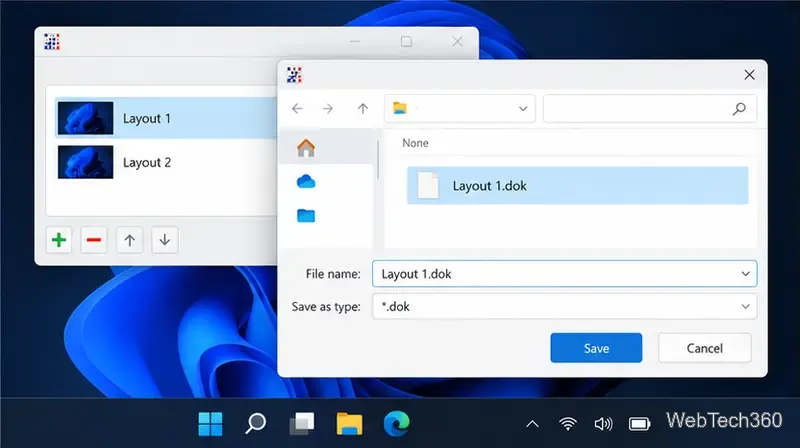Screen dimensions: 800x448
Task: Open the Windows Start menu
Action: [x=210, y=424]
